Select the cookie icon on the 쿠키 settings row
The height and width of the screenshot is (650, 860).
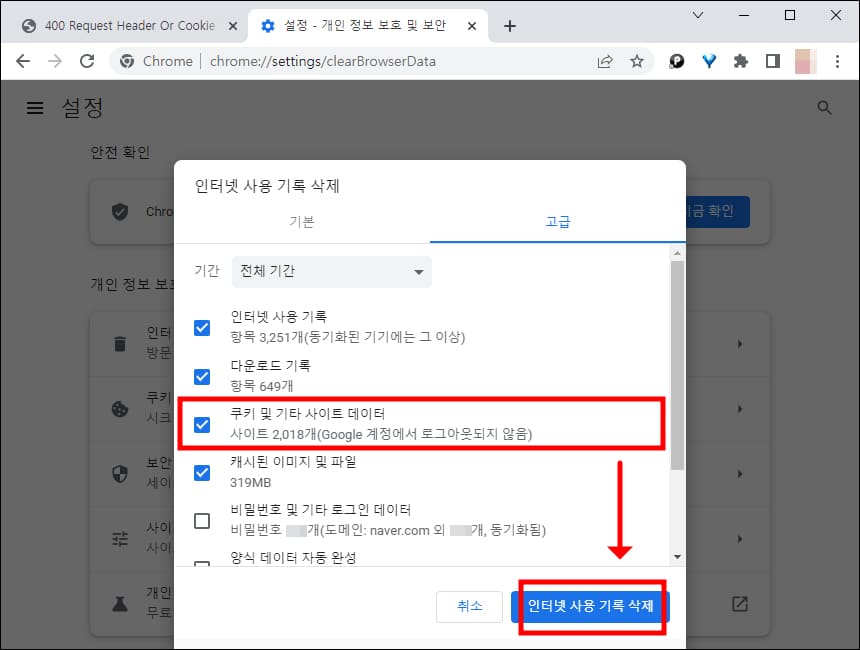pos(120,408)
